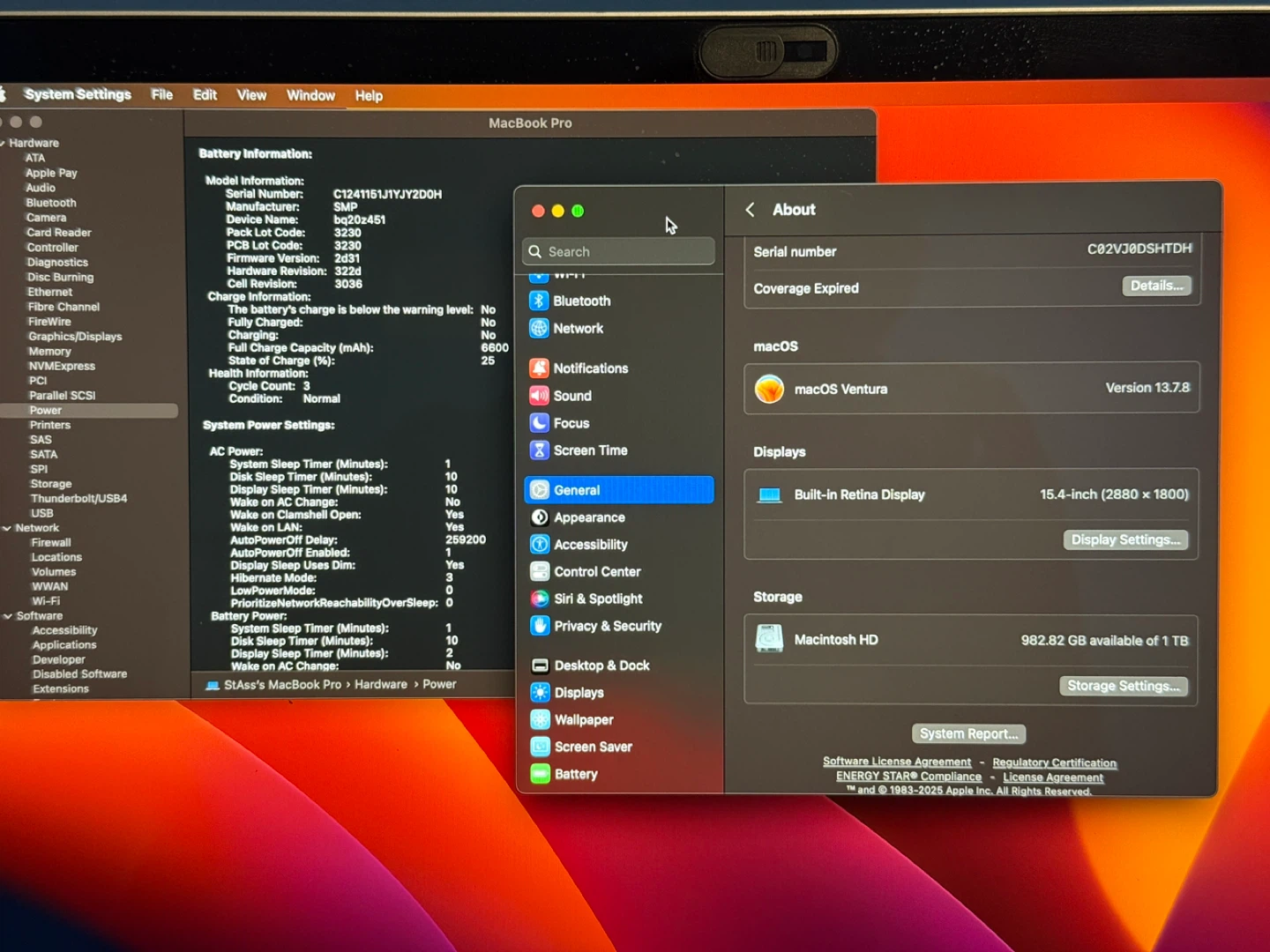Click the Notifications bell icon
Image resolution: width=1270 pixels, height=952 pixels.
pos(539,368)
